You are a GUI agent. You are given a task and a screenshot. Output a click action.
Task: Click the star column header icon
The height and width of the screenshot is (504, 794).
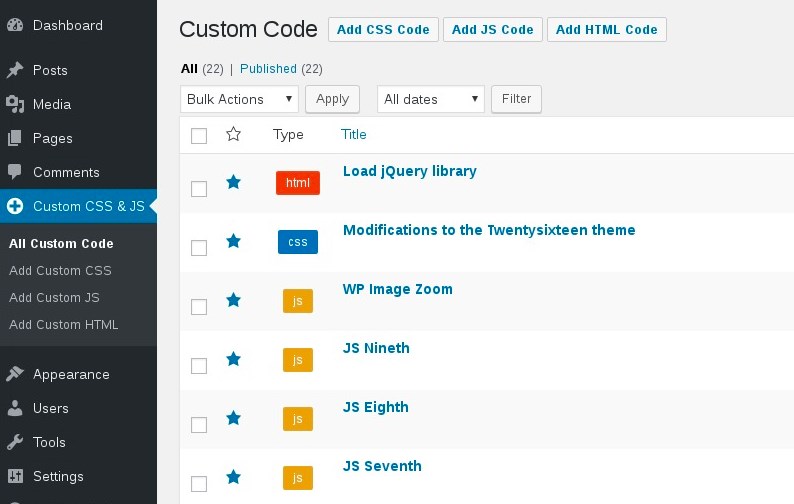tap(233, 134)
